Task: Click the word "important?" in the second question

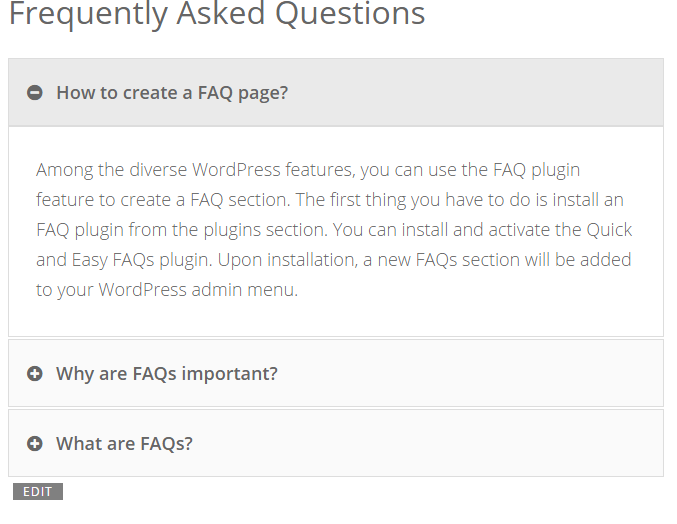Action: coord(230,373)
